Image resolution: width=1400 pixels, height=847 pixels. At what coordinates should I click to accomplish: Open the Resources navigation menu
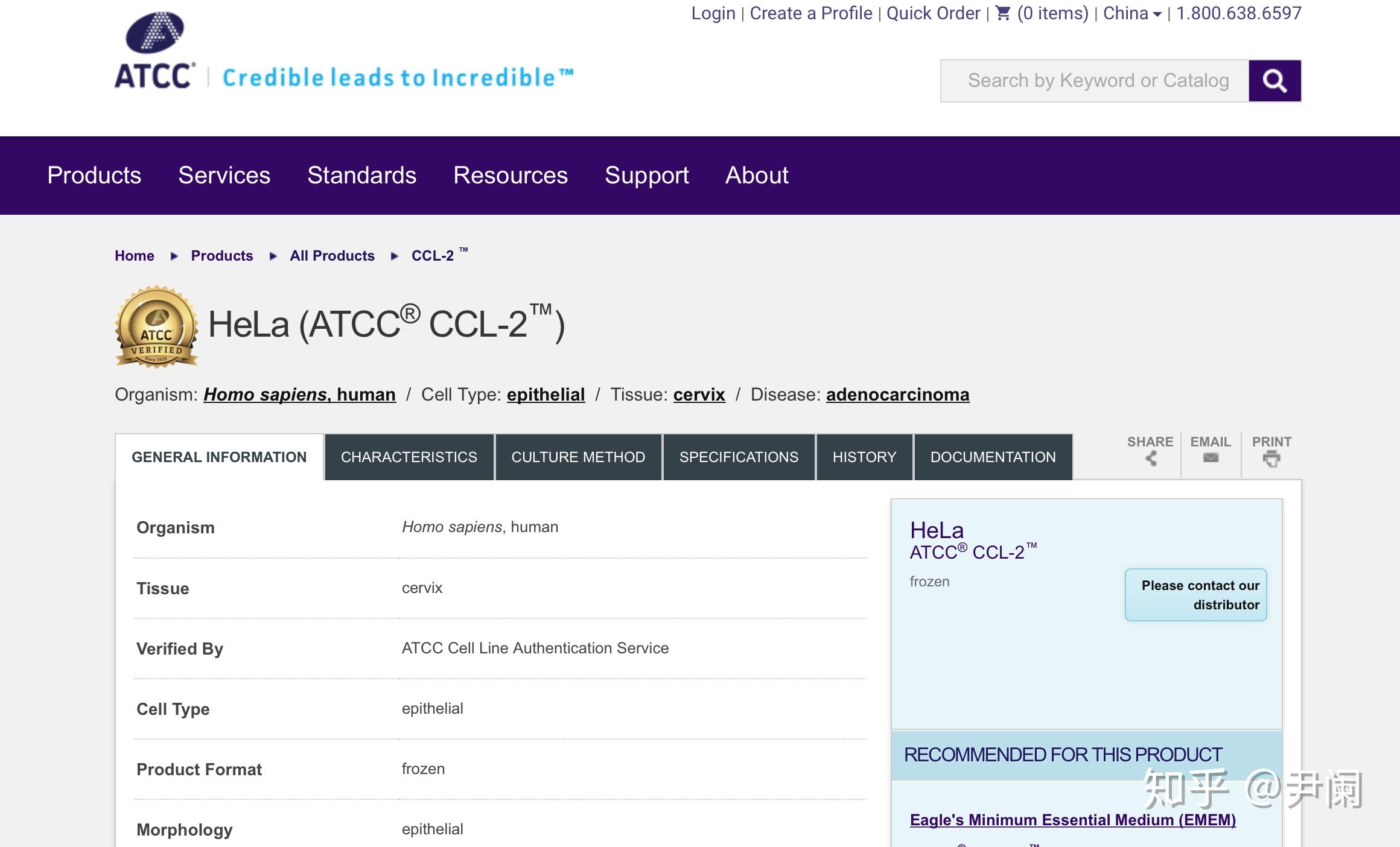[510, 176]
